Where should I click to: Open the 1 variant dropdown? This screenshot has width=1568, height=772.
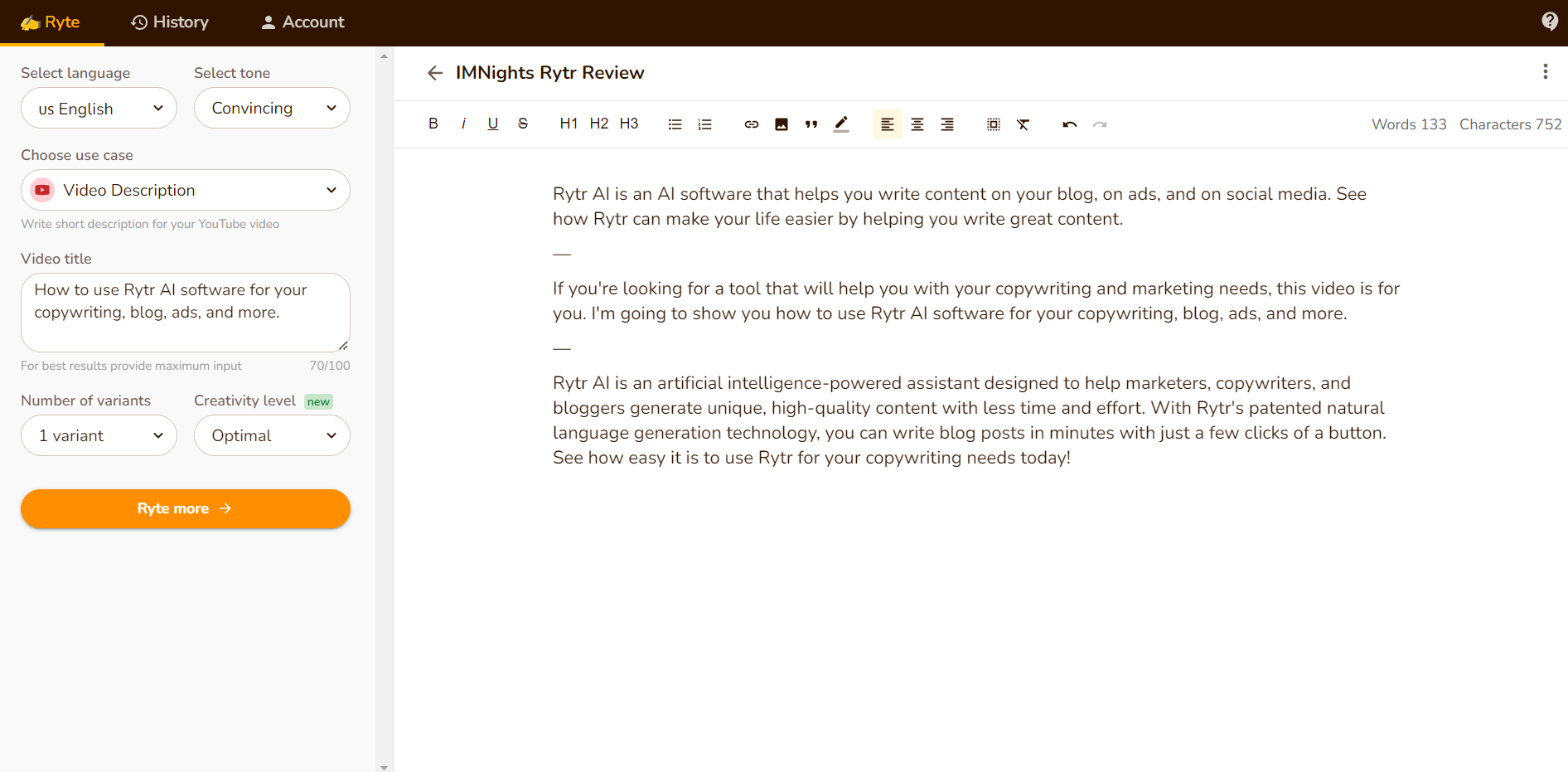click(x=99, y=435)
